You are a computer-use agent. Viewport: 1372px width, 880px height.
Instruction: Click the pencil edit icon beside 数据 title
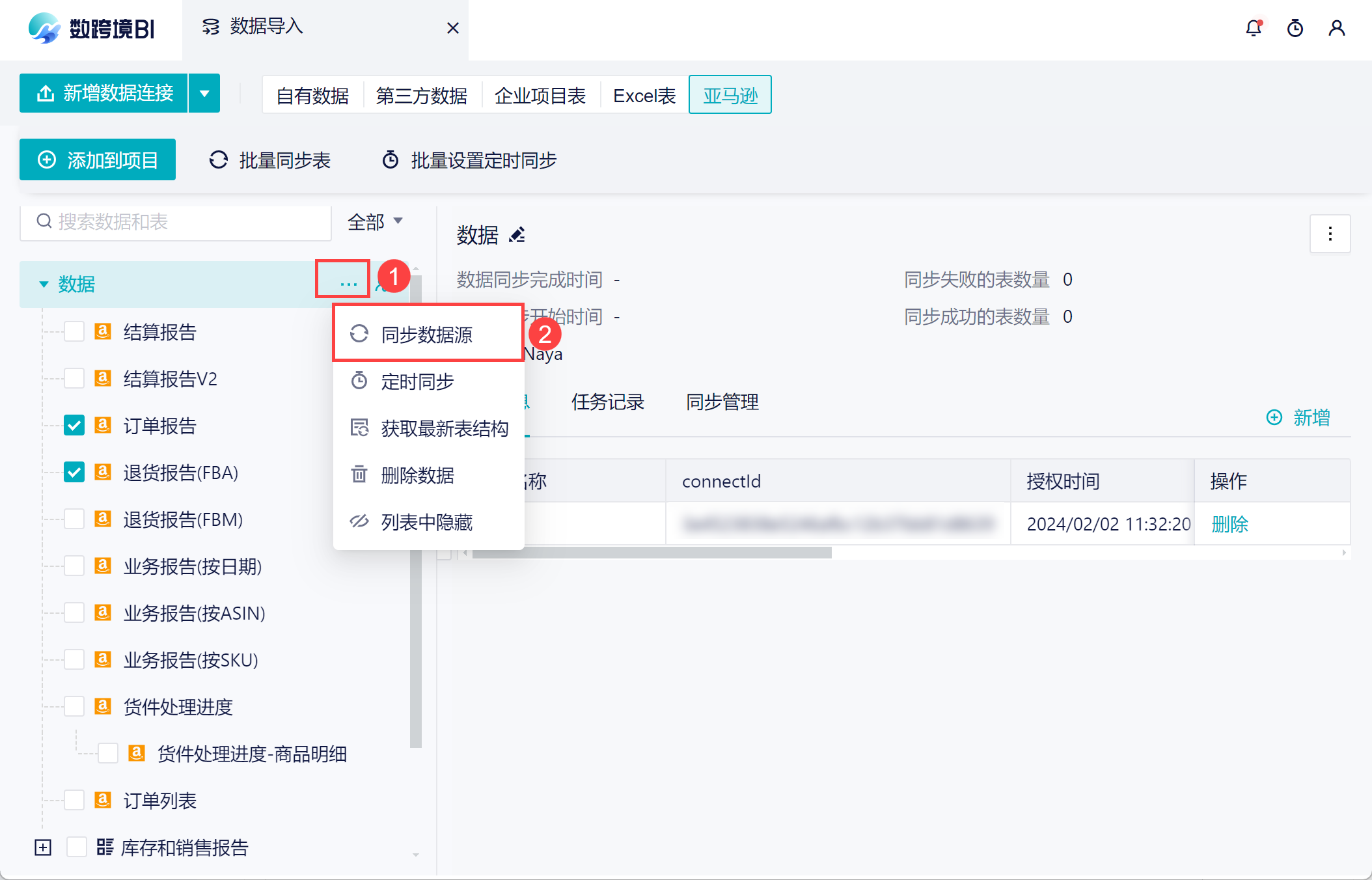point(517,235)
